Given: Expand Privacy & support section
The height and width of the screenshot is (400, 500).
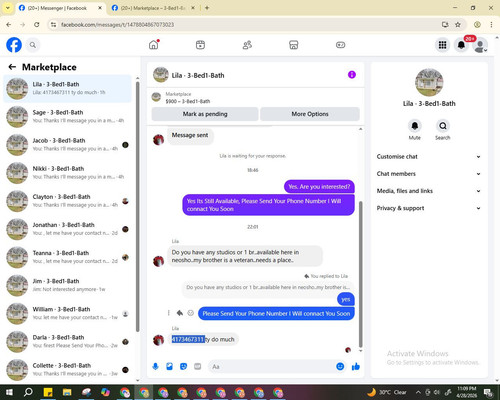Looking at the screenshot, I should [x=429, y=208].
